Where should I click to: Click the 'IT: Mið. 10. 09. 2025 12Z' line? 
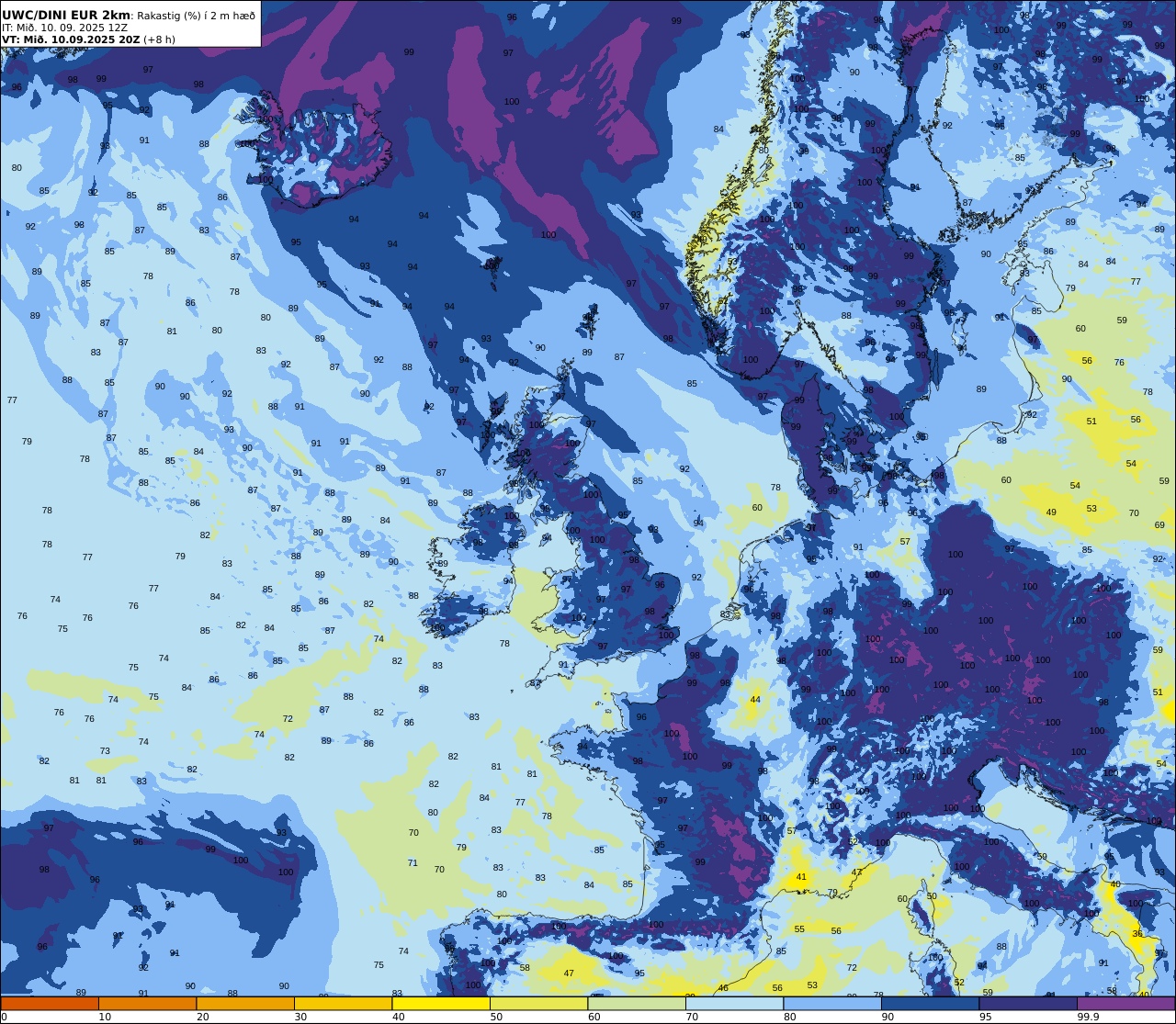click(64, 28)
